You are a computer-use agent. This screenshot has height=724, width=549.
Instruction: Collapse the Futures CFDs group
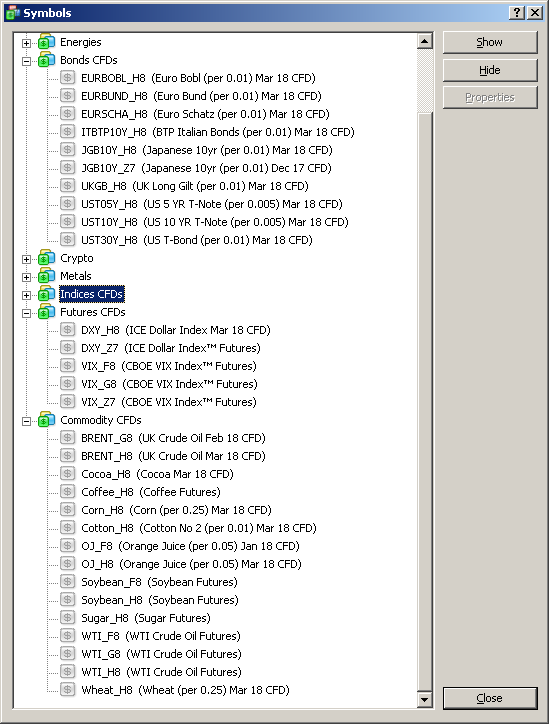(x=27, y=314)
